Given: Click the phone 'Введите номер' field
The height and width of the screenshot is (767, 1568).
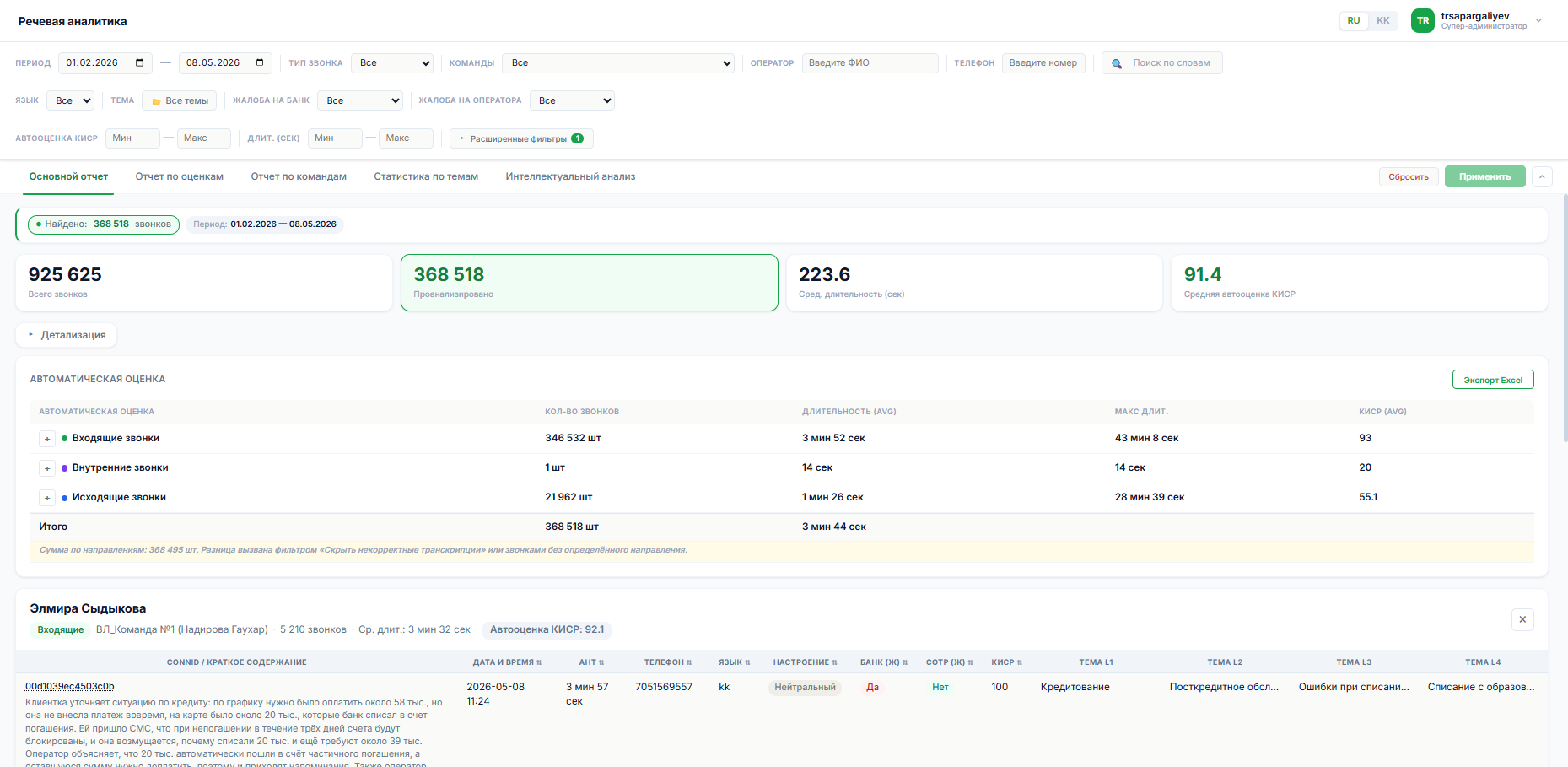Looking at the screenshot, I should tap(1043, 63).
